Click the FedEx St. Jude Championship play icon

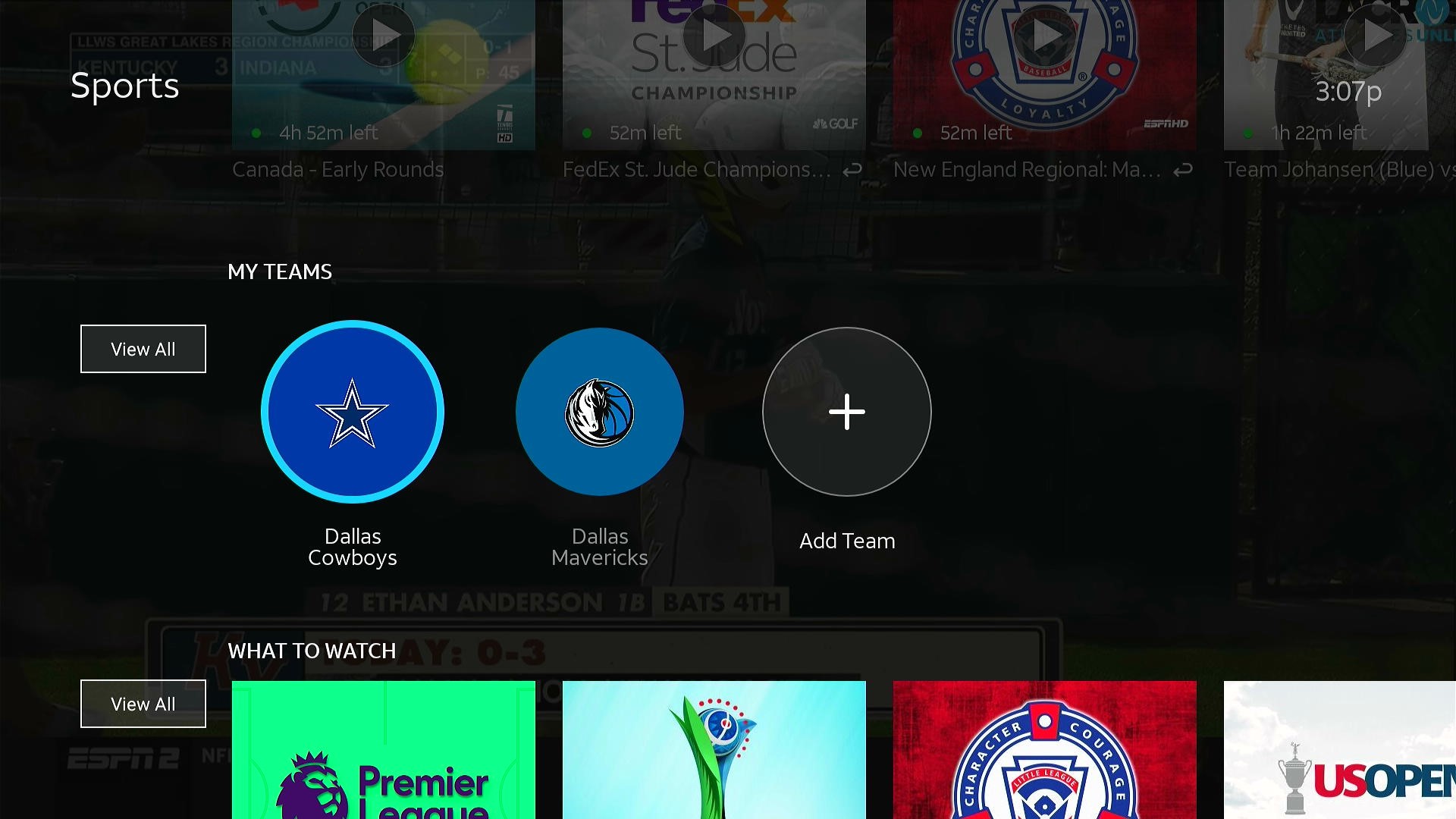pos(714,34)
